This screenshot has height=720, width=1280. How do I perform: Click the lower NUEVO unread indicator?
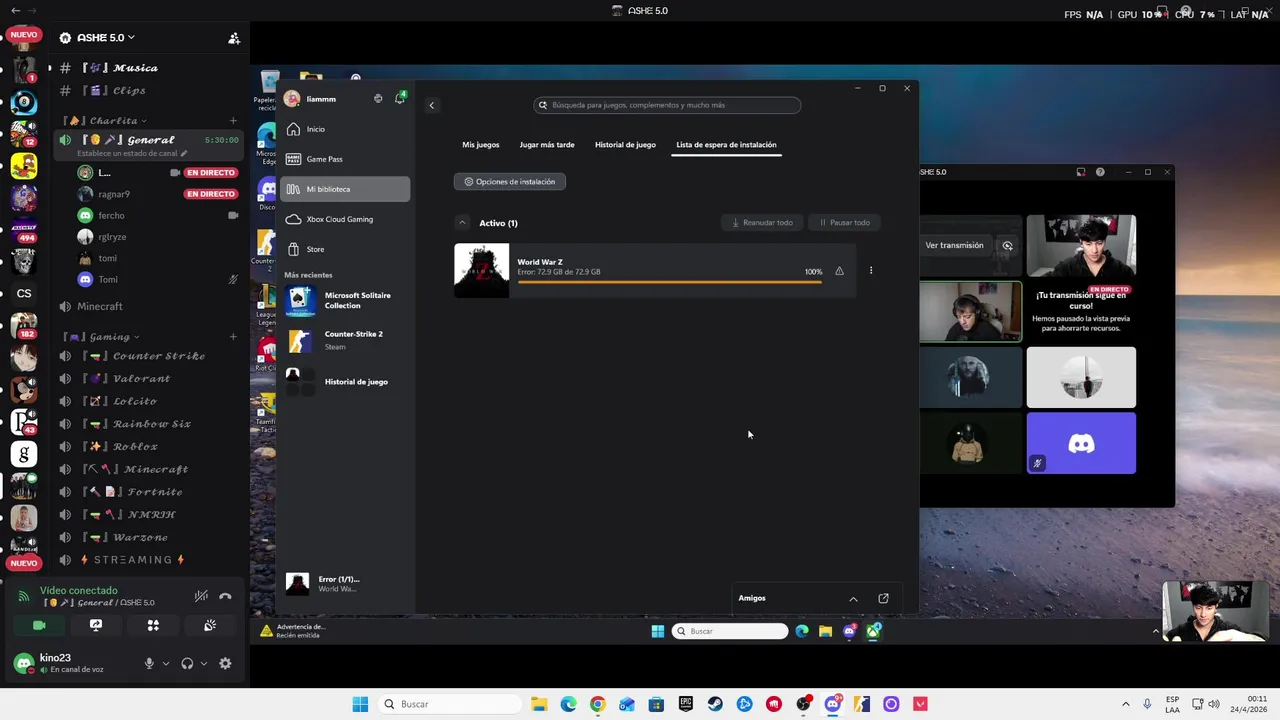tap(24, 563)
